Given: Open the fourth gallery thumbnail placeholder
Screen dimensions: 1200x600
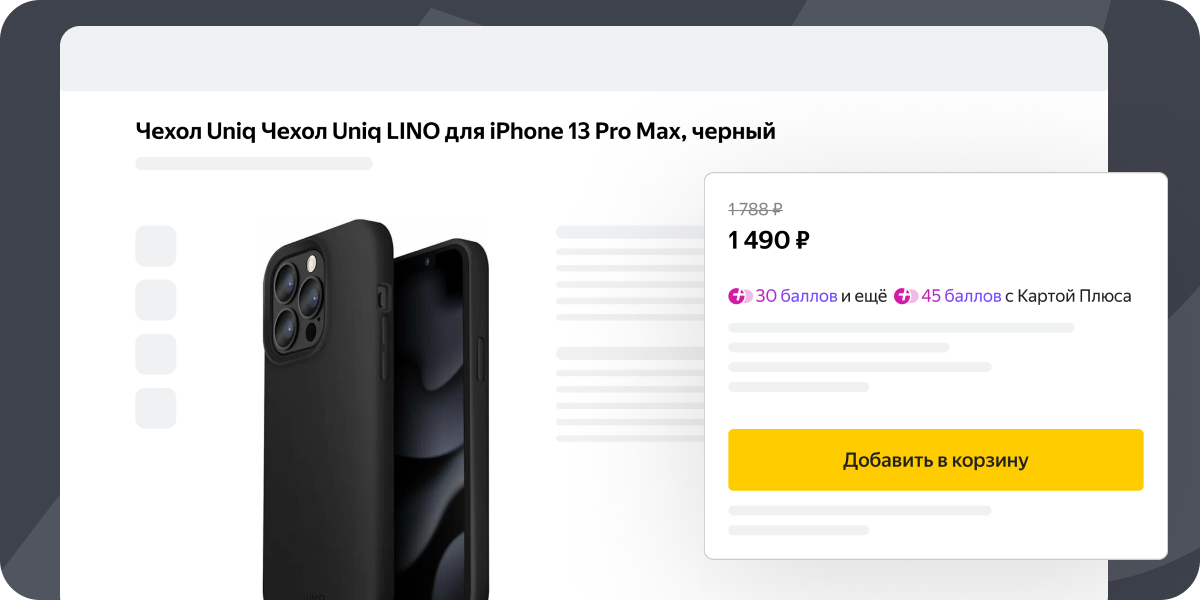Looking at the screenshot, I should pos(155,408).
